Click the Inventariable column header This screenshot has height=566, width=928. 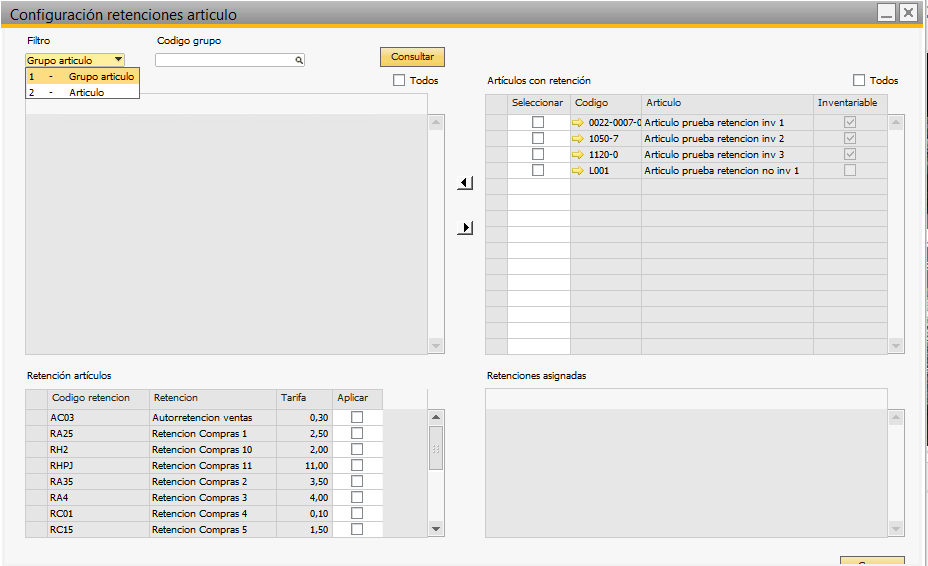pos(848,103)
